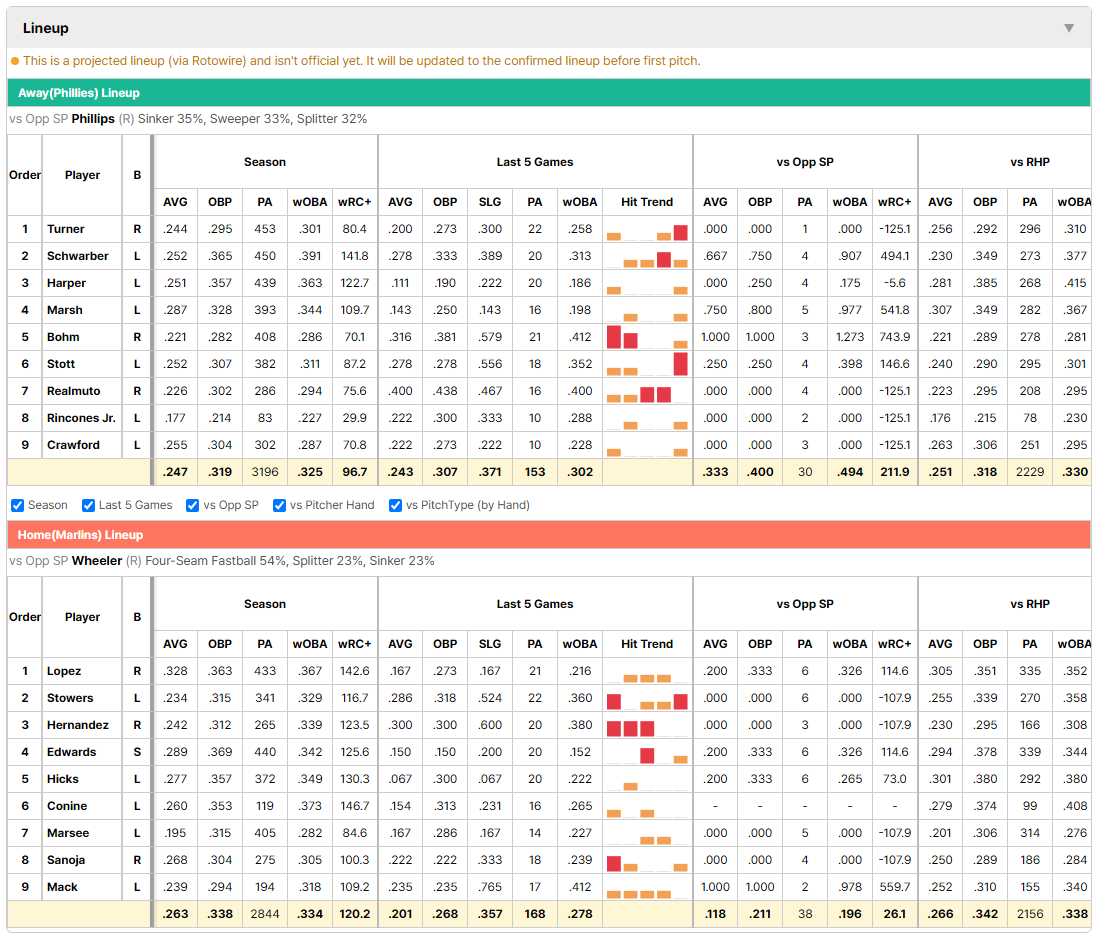The width and height of the screenshot is (1098, 939).
Task: Select Harper player row name
Action: click(67, 284)
